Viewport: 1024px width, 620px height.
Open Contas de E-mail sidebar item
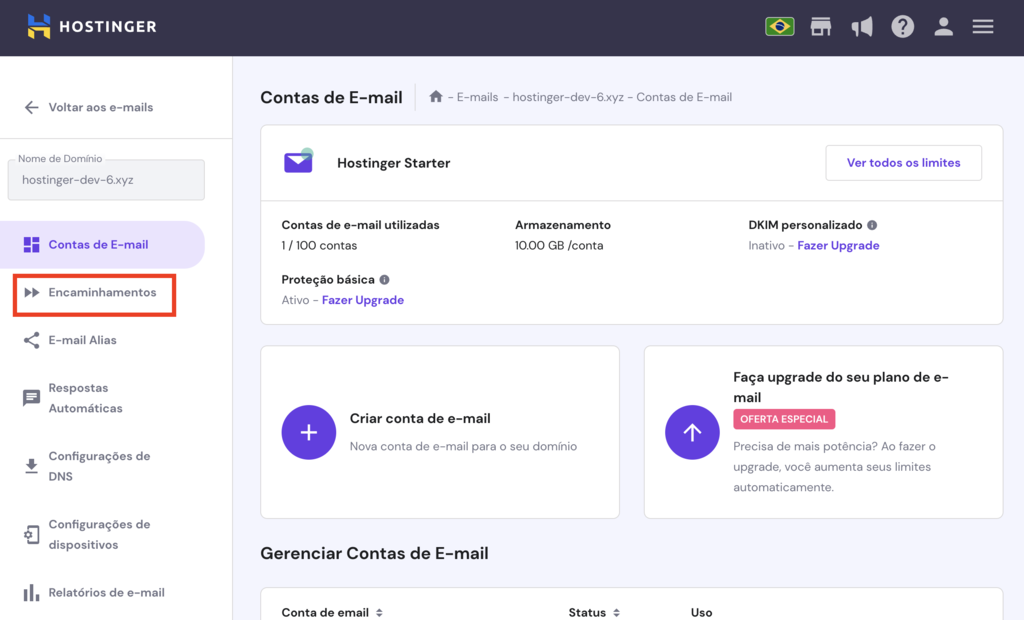(x=102, y=244)
